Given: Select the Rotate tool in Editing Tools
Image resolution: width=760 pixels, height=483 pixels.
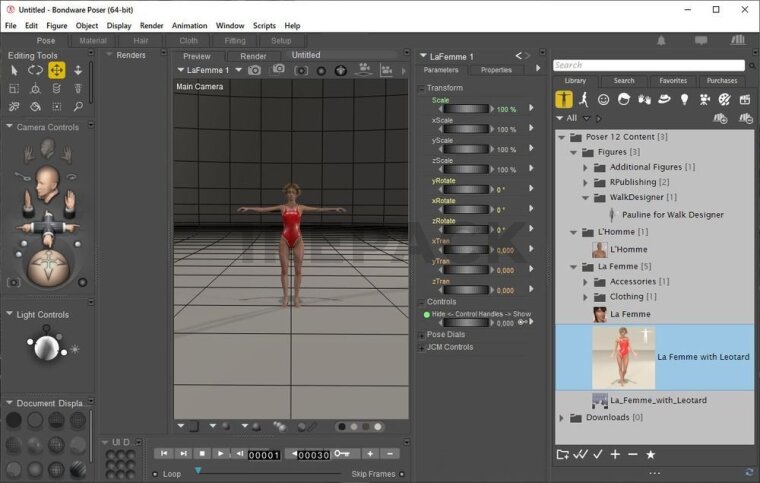Looking at the screenshot, I should [x=35, y=70].
